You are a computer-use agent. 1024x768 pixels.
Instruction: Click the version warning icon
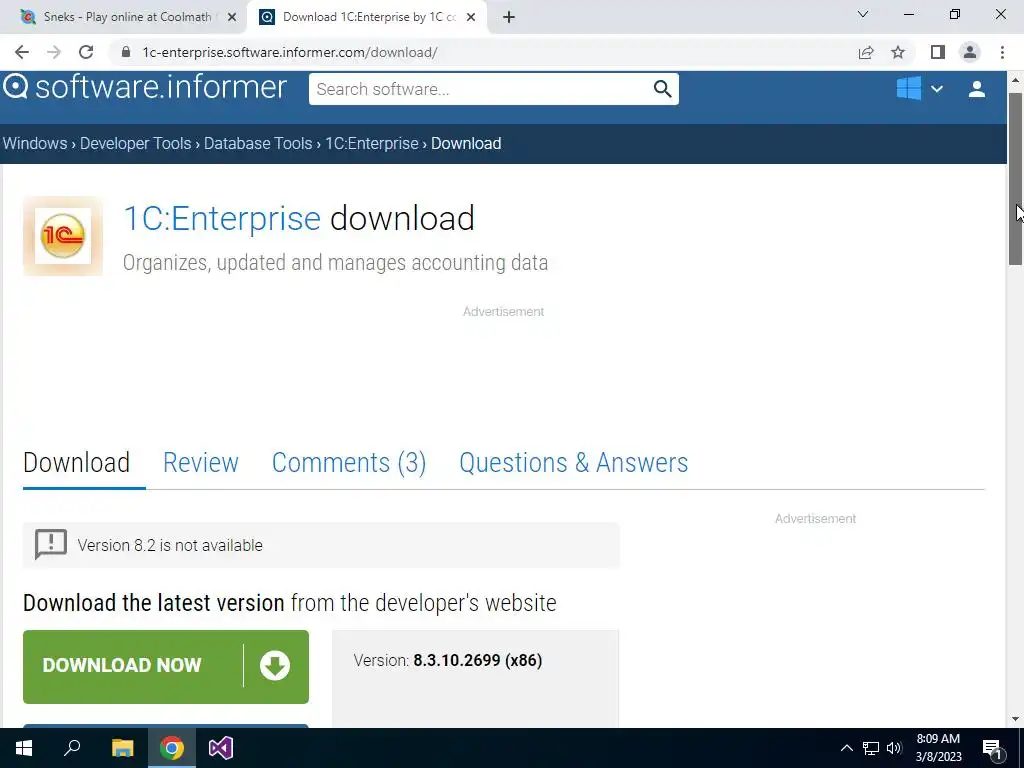pos(51,545)
